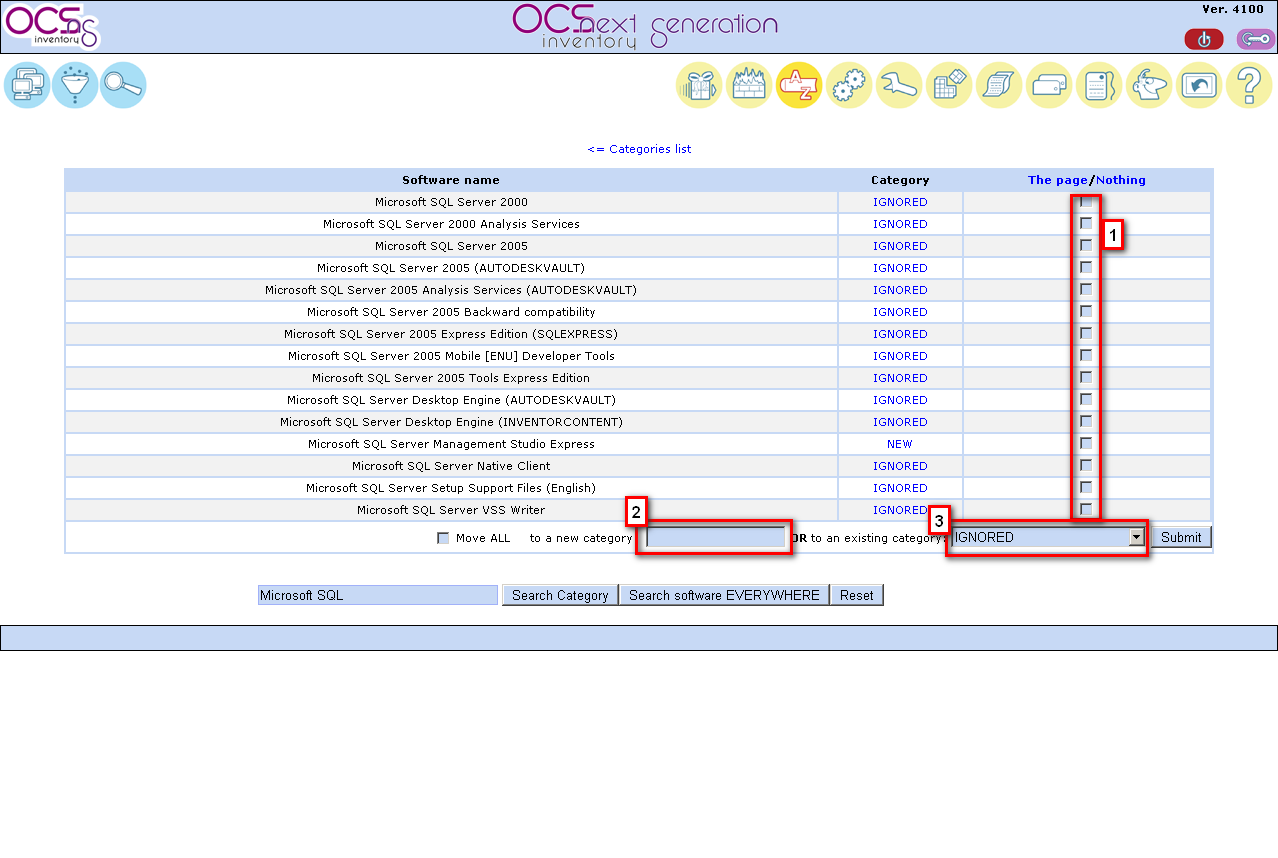Click the grid and cube registry icon
The image size is (1278, 858).
click(x=949, y=86)
